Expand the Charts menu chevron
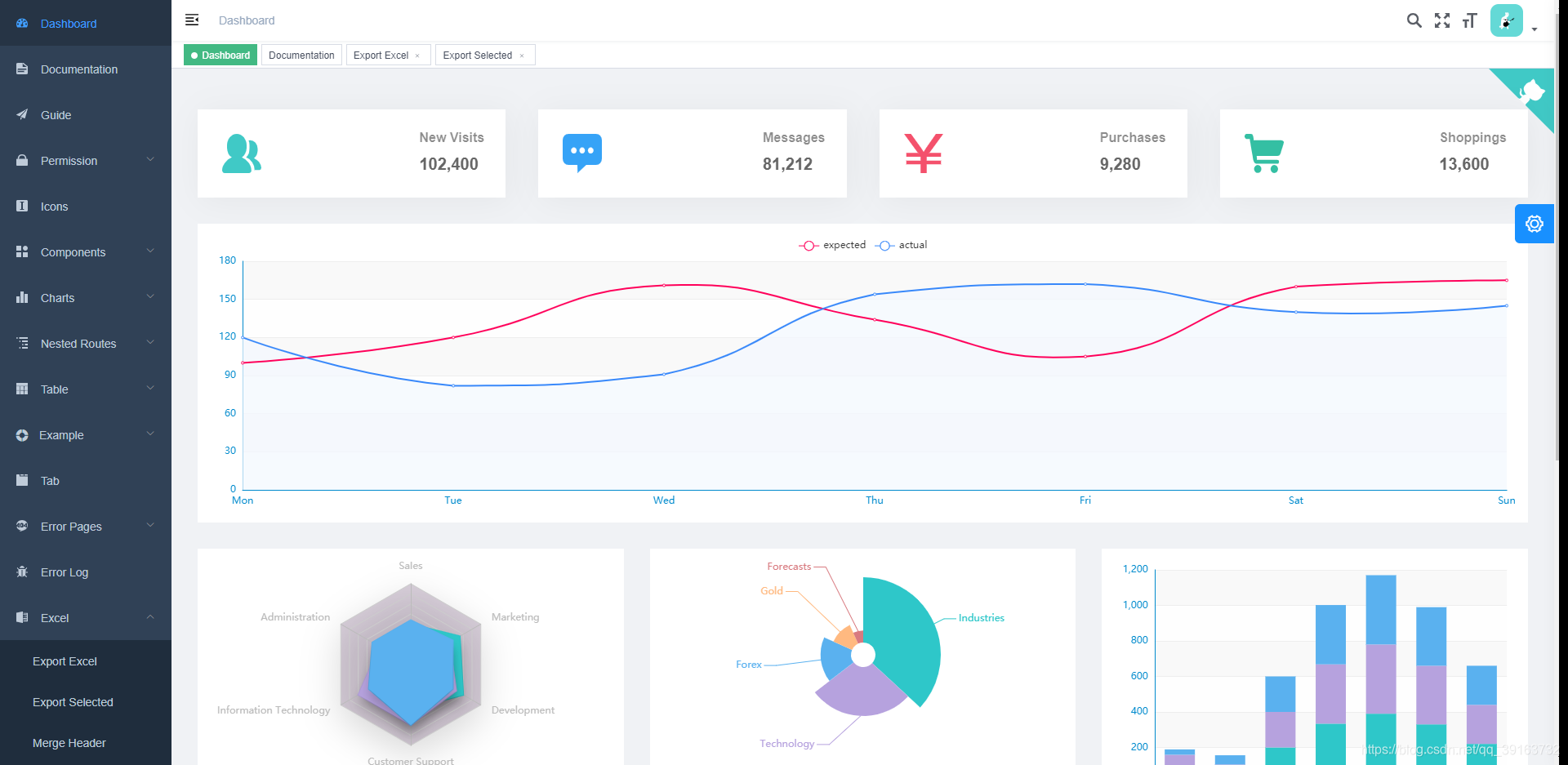 pyautogui.click(x=150, y=296)
